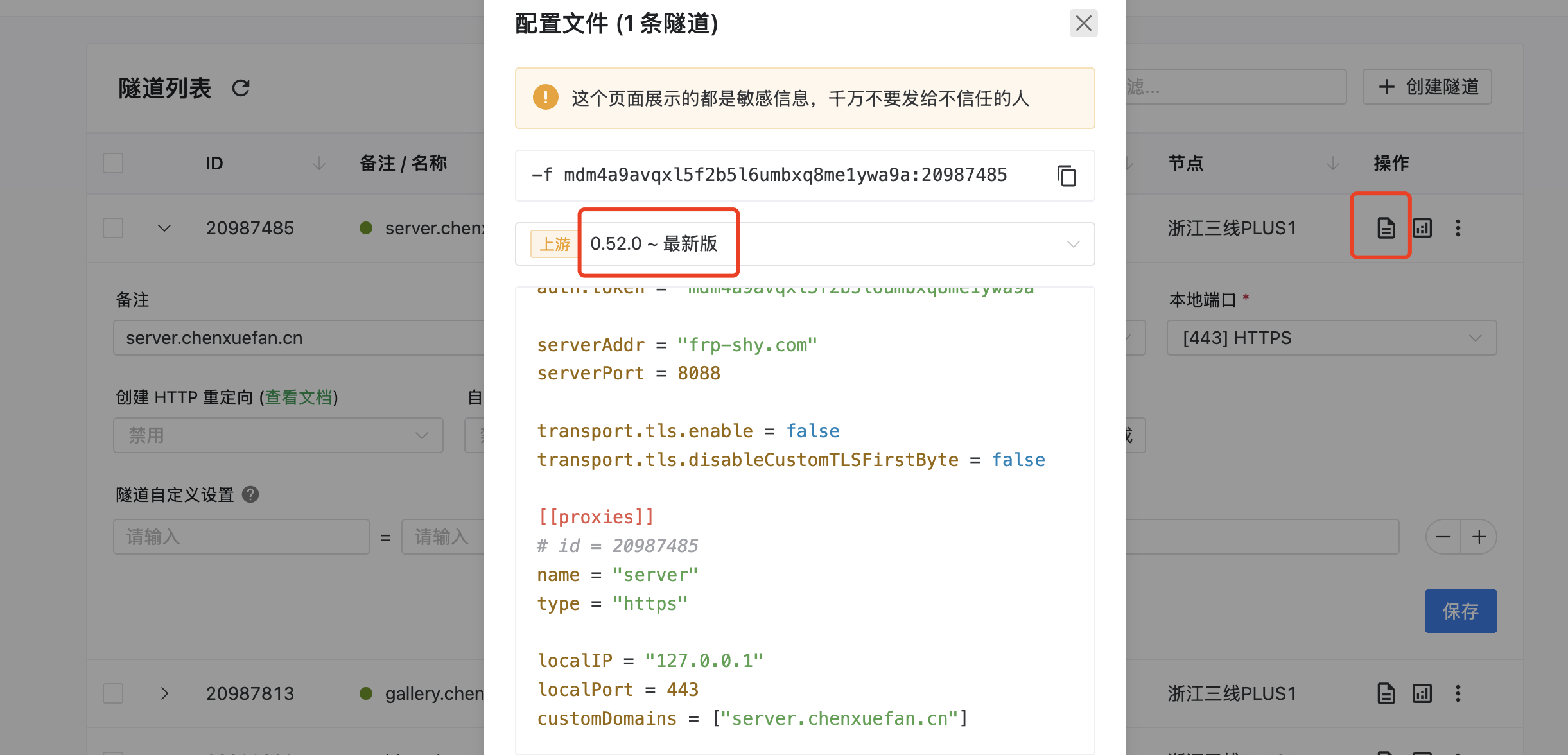Copy the -f token command
Screen dimensions: 1568x755
click(1067, 175)
